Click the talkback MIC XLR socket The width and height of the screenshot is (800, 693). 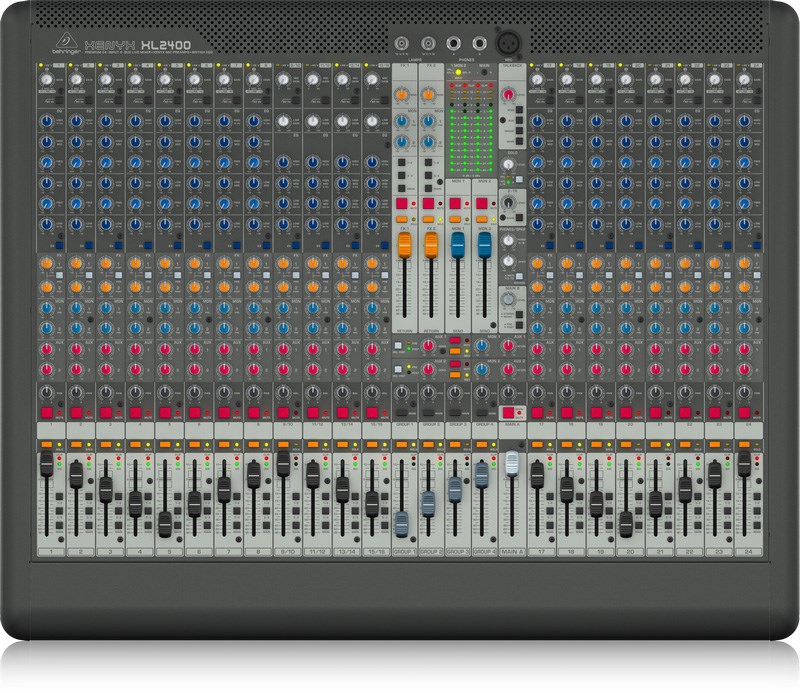tap(509, 42)
